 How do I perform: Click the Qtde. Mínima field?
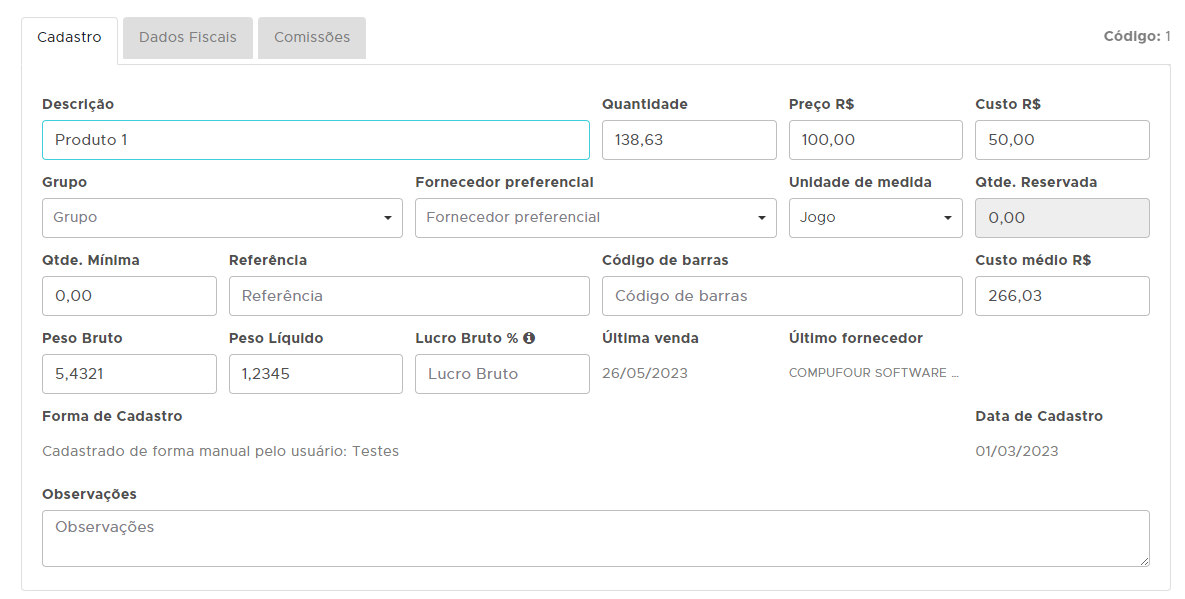(129, 296)
